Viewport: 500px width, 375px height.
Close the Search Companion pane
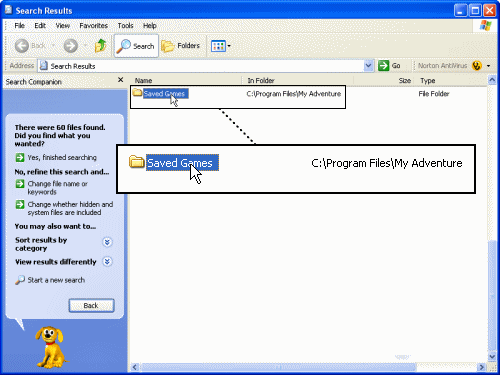[120, 80]
